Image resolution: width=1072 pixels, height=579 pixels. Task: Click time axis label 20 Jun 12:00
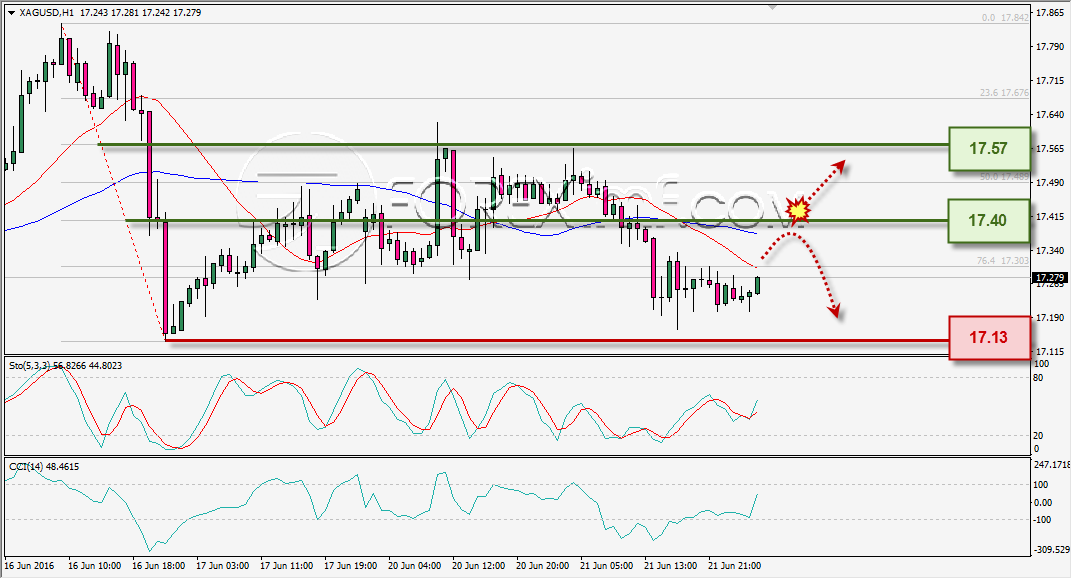pyautogui.click(x=479, y=566)
